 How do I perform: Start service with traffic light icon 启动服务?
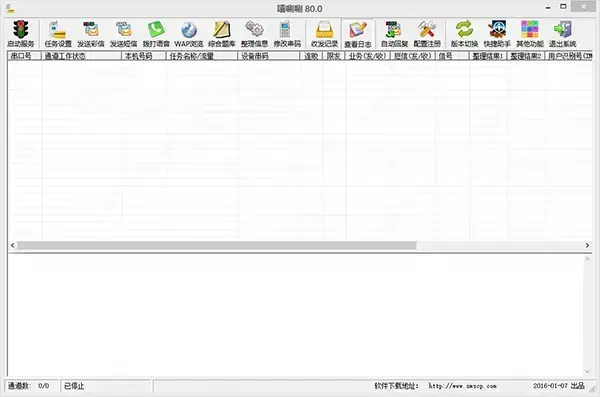pyautogui.click(x=21, y=34)
